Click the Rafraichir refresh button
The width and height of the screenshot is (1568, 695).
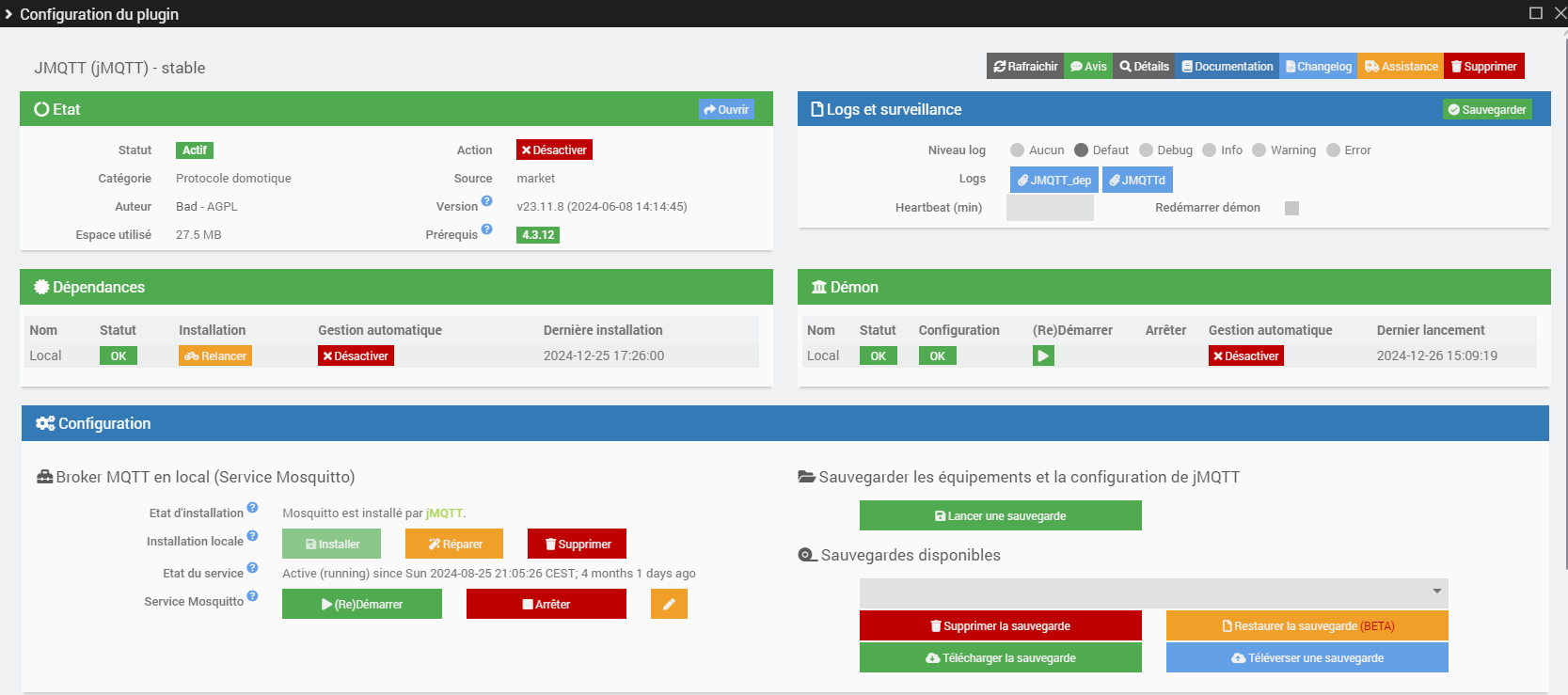click(1025, 66)
